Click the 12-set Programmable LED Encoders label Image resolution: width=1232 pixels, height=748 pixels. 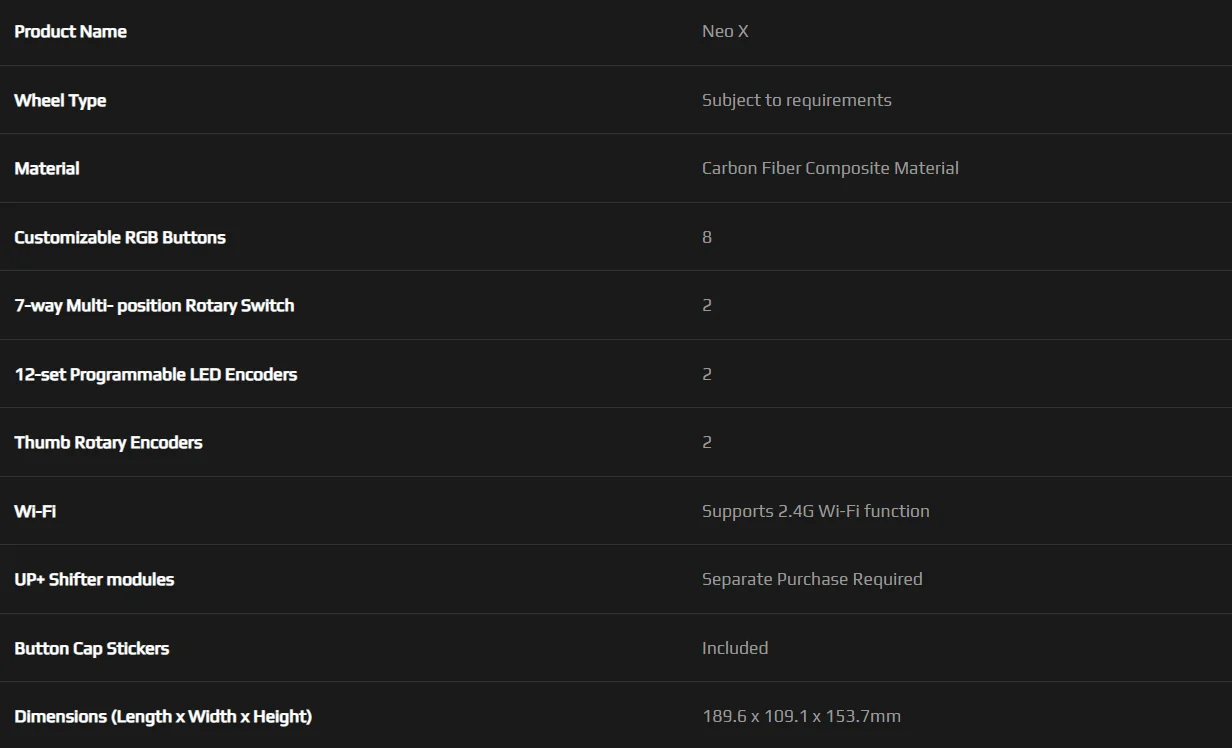pyautogui.click(x=156, y=374)
